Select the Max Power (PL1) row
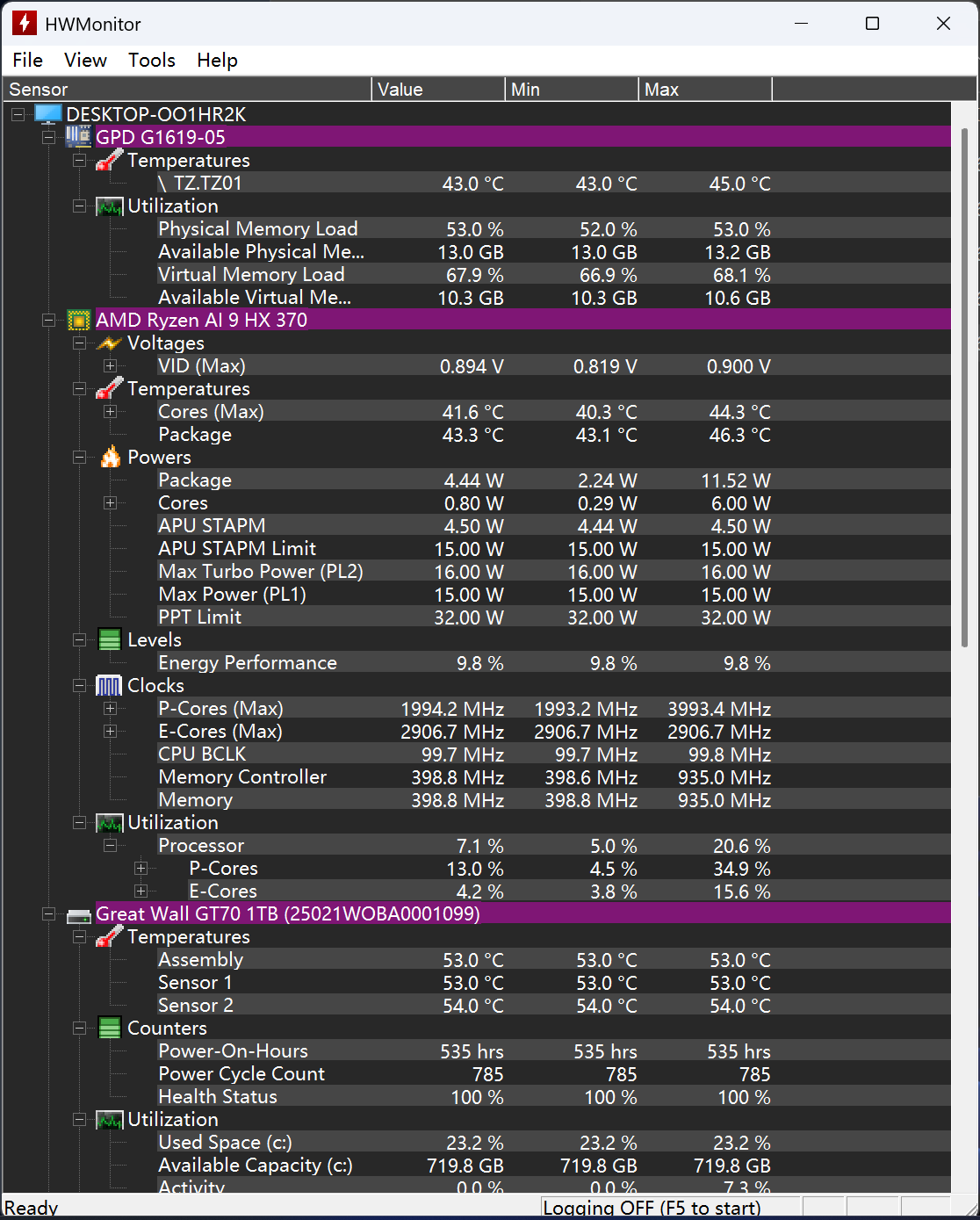The height and width of the screenshot is (1220, 980). [x=553, y=594]
